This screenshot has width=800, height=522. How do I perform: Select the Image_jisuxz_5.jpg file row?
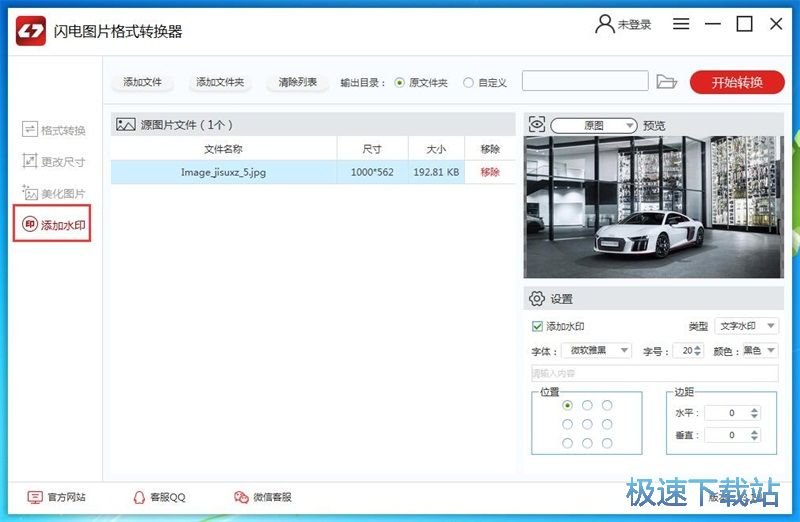click(313, 172)
